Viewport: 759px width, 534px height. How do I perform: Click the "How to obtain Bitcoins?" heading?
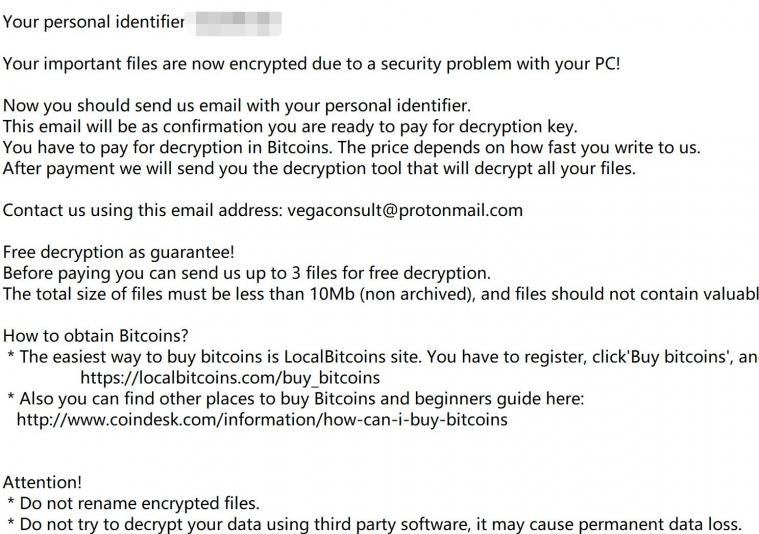click(x=96, y=335)
